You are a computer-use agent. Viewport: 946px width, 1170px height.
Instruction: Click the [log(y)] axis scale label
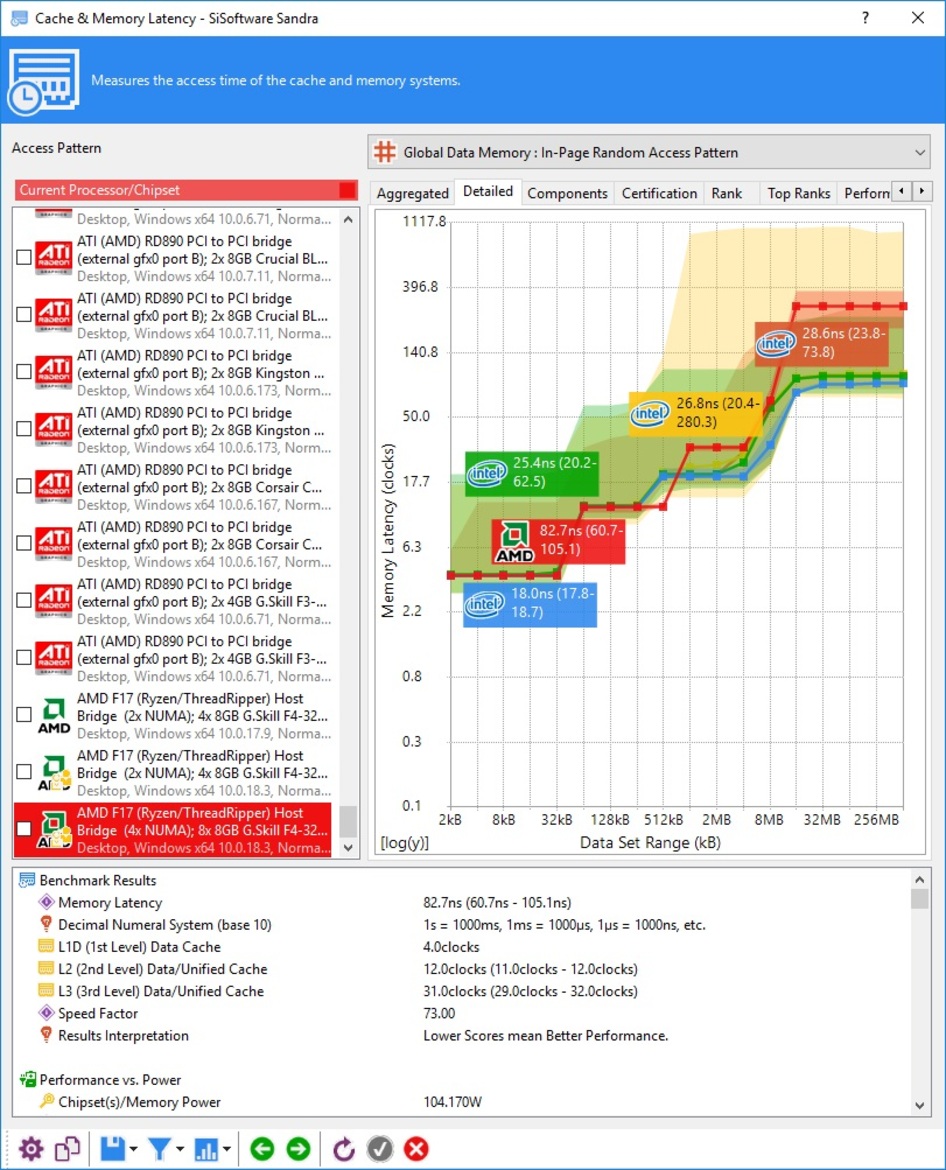coord(404,842)
